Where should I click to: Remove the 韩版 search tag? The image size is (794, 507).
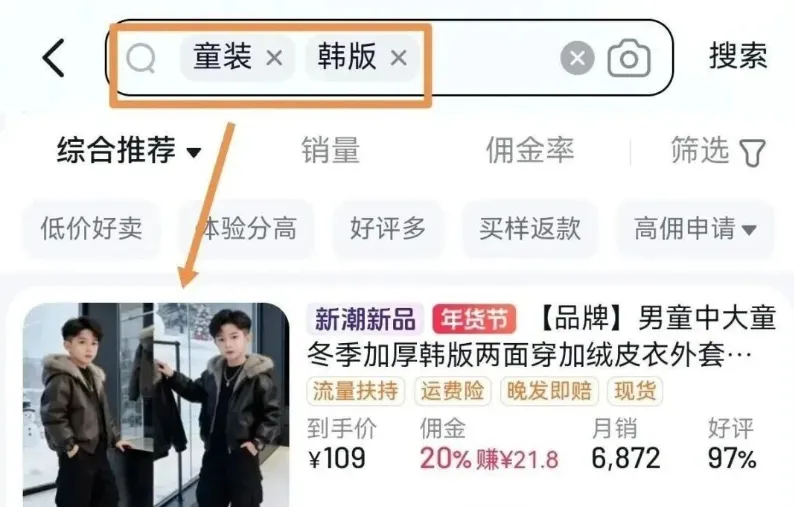399,58
